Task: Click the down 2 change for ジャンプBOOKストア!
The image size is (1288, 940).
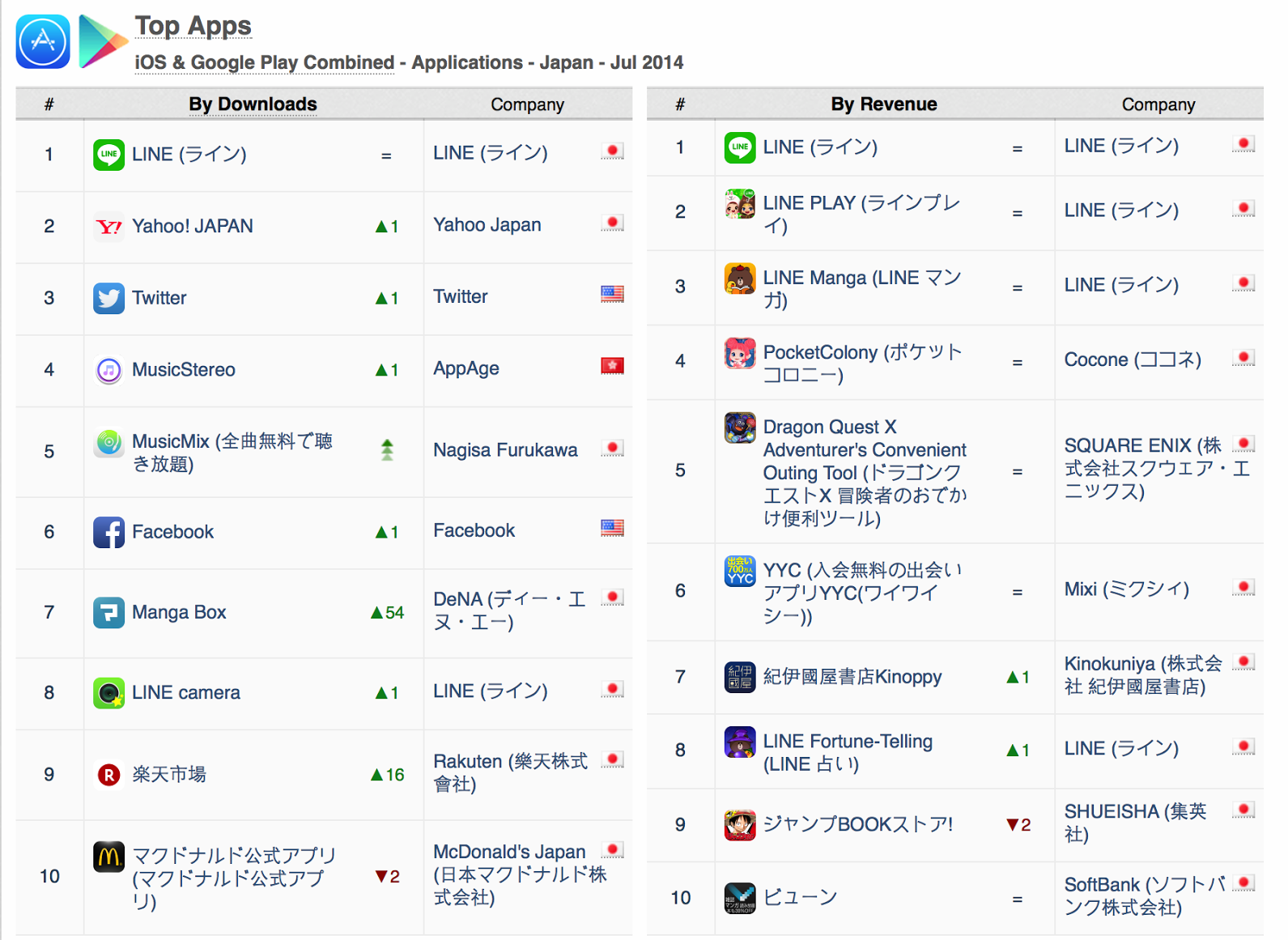Action: pos(1018,825)
